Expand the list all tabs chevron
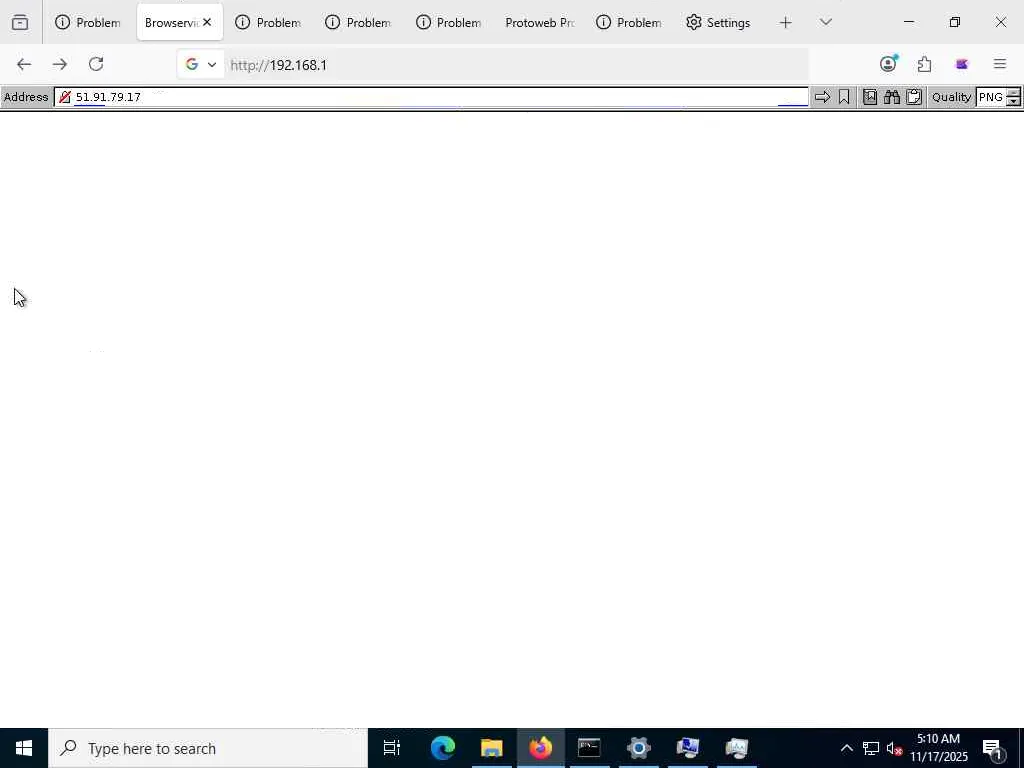The image size is (1024, 768). coord(825,22)
